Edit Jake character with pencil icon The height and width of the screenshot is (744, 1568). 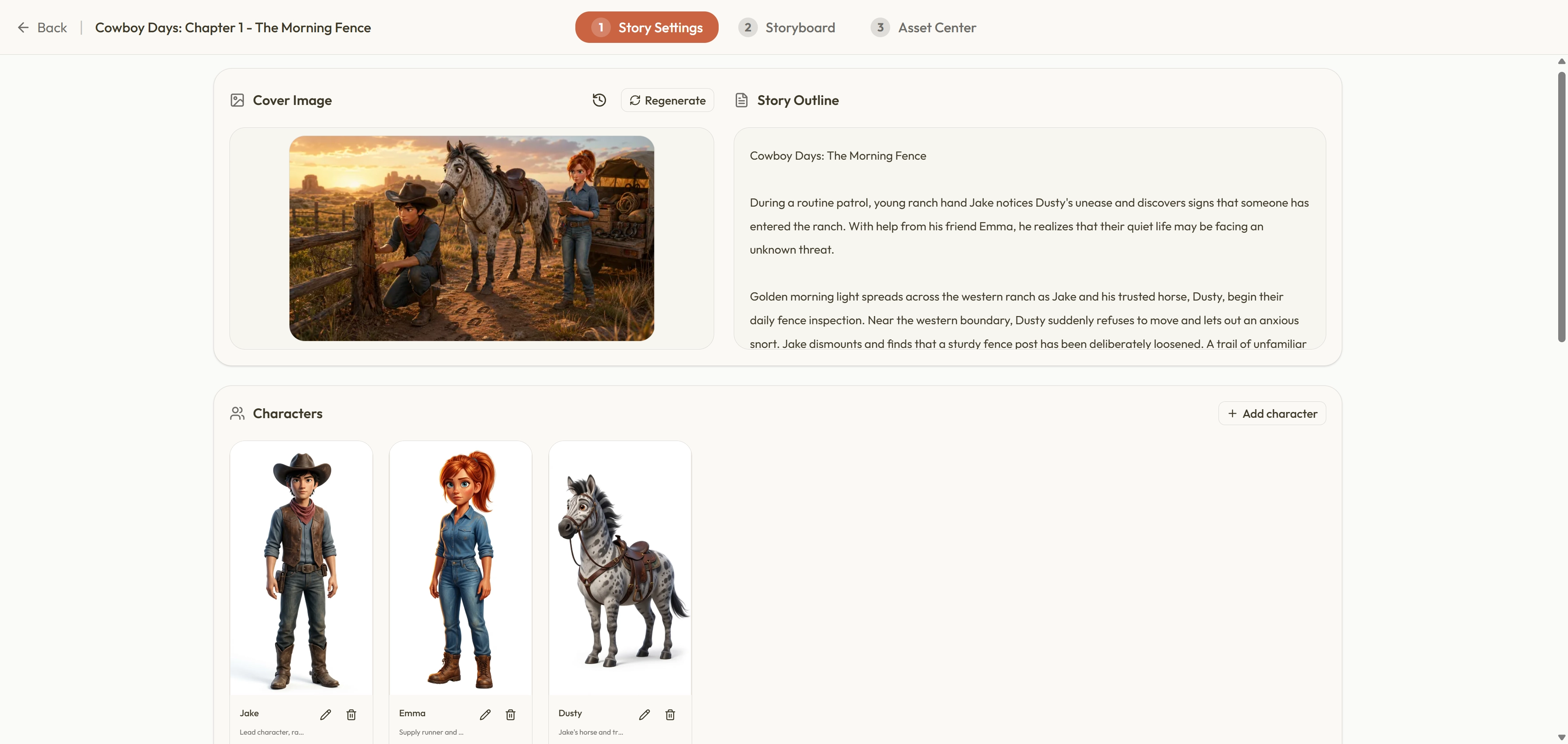click(326, 715)
